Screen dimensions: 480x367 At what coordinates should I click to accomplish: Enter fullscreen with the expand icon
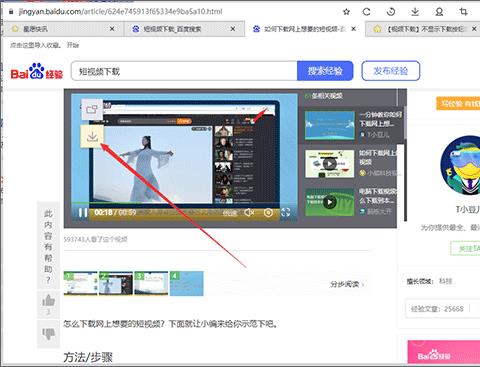286,212
